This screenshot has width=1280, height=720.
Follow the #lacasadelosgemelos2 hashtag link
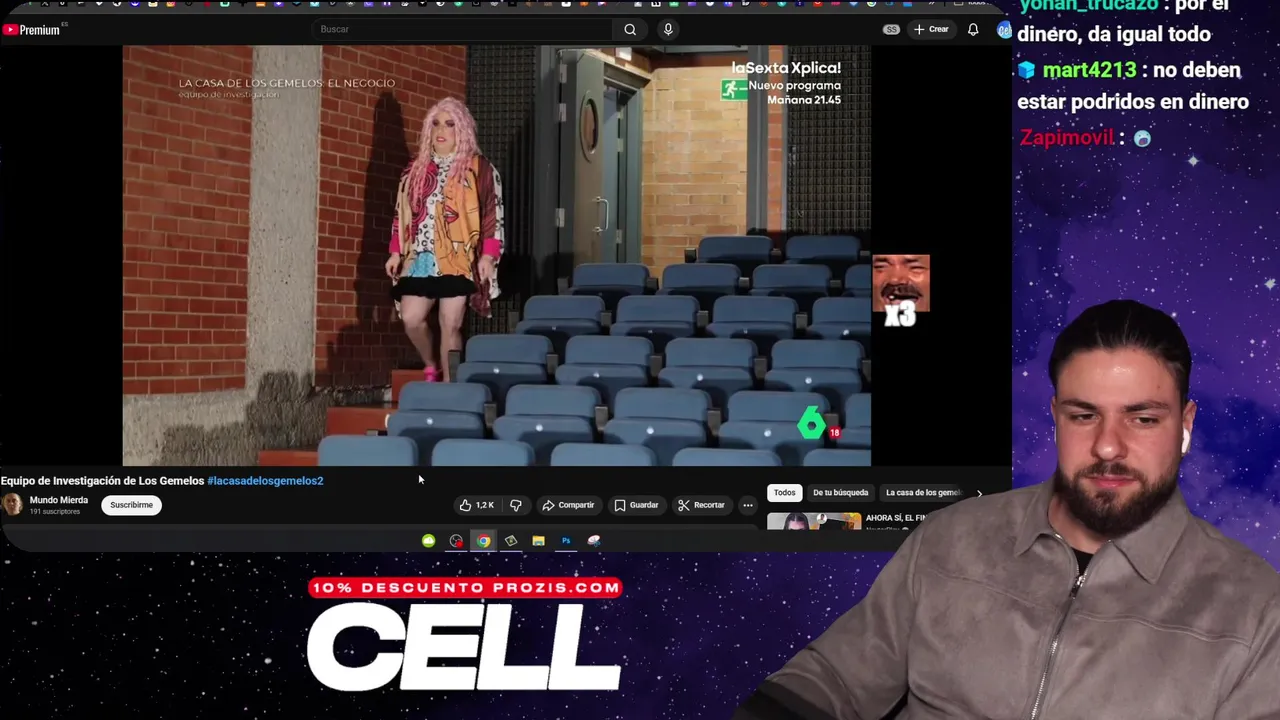pos(265,481)
